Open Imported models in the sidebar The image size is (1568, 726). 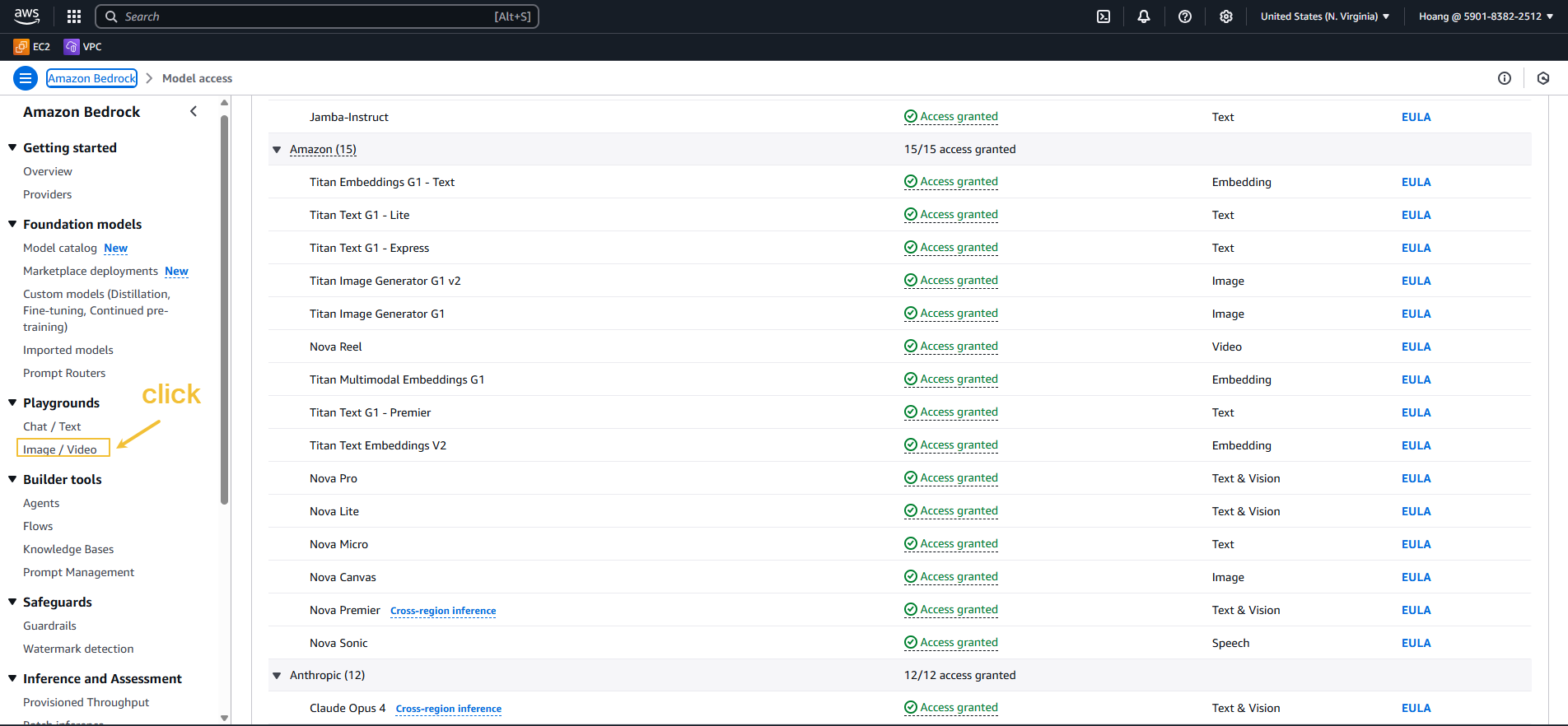pyautogui.click(x=68, y=350)
